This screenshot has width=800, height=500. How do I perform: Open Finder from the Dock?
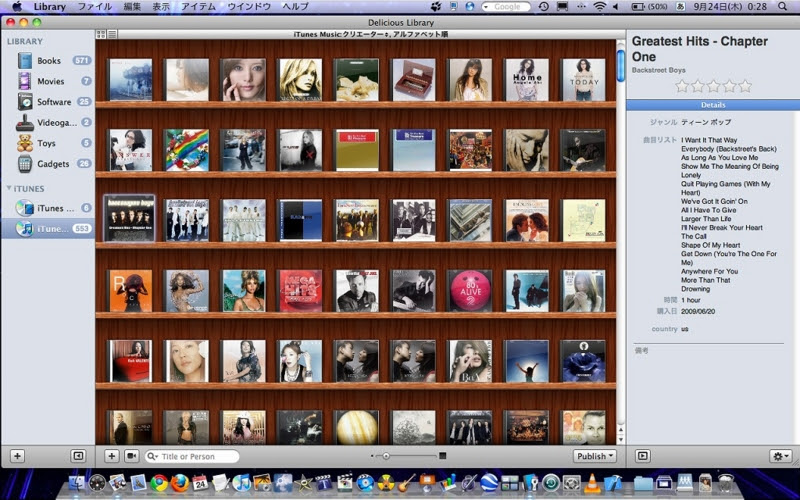pos(77,482)
